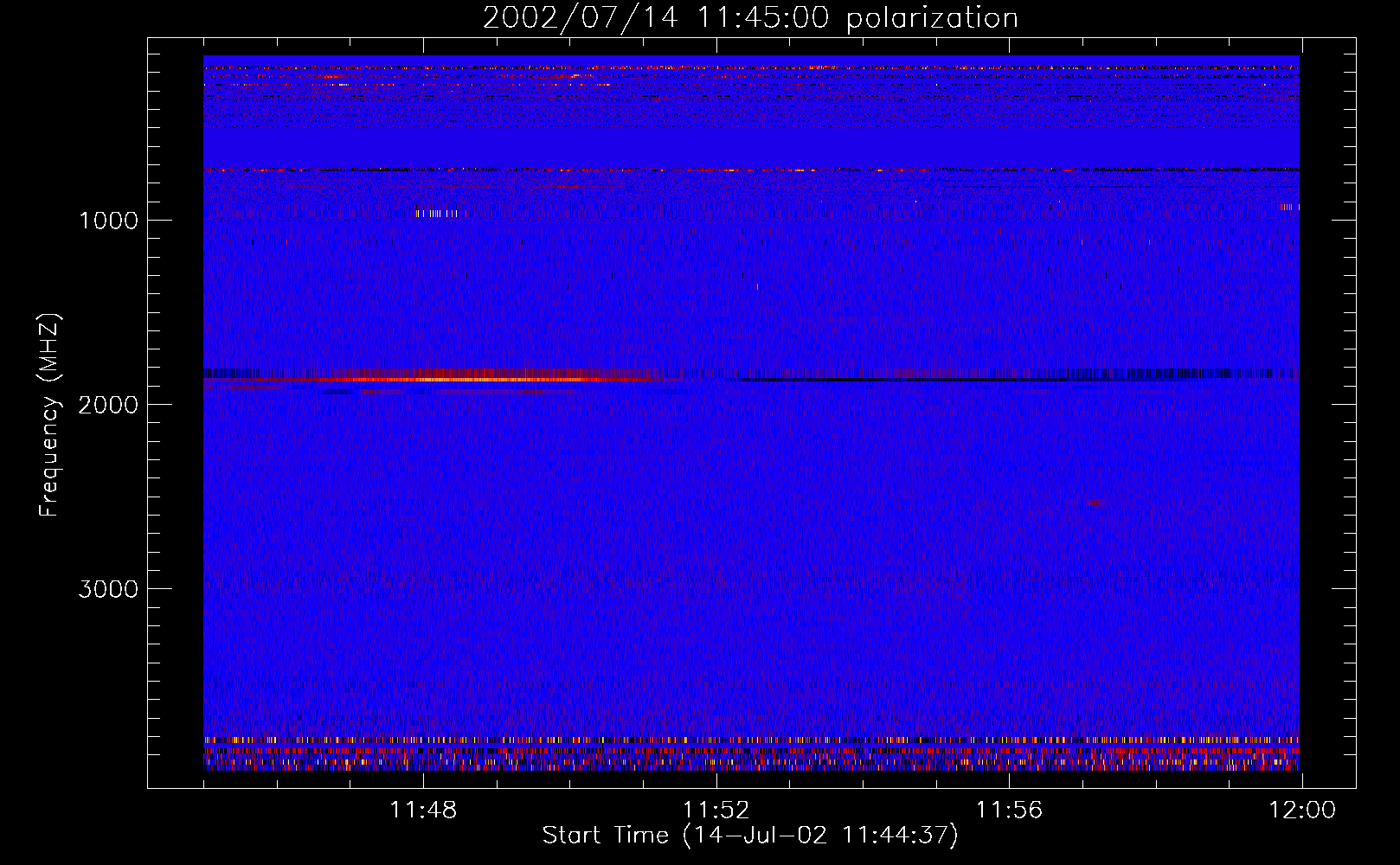Click the '11:56' time axis label
The image size is (1400, 865).
(1009, 811)
